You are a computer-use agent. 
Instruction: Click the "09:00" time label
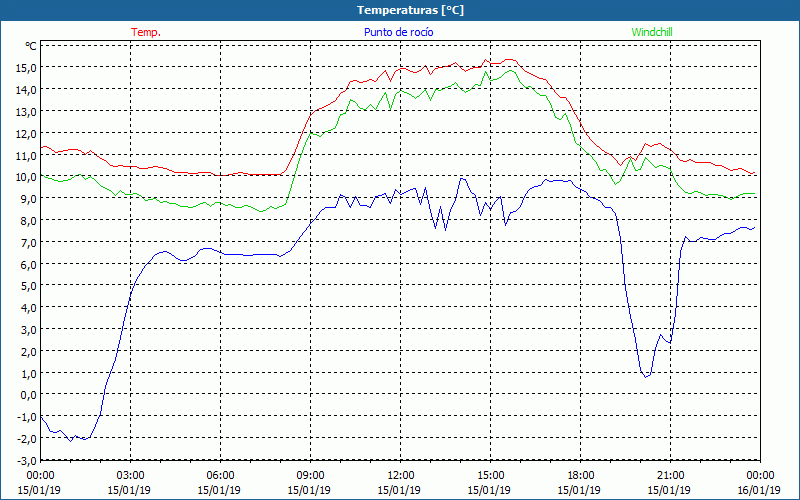(x=309, y=476)
